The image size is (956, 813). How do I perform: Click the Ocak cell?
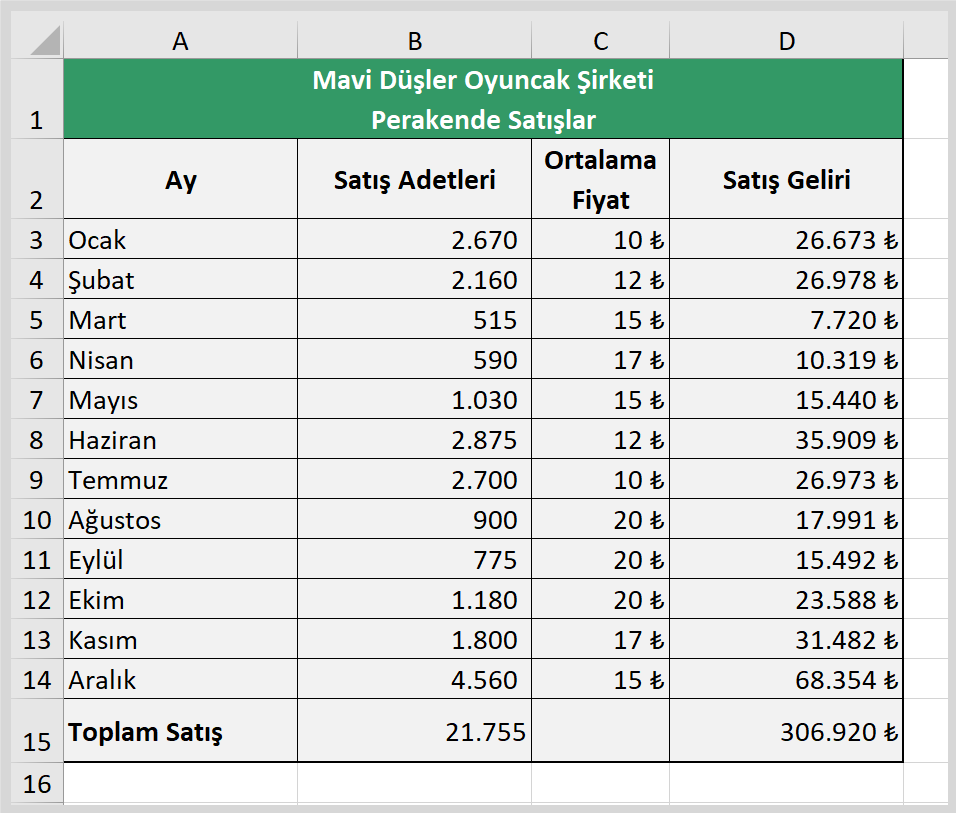click(x=180, y=239)
